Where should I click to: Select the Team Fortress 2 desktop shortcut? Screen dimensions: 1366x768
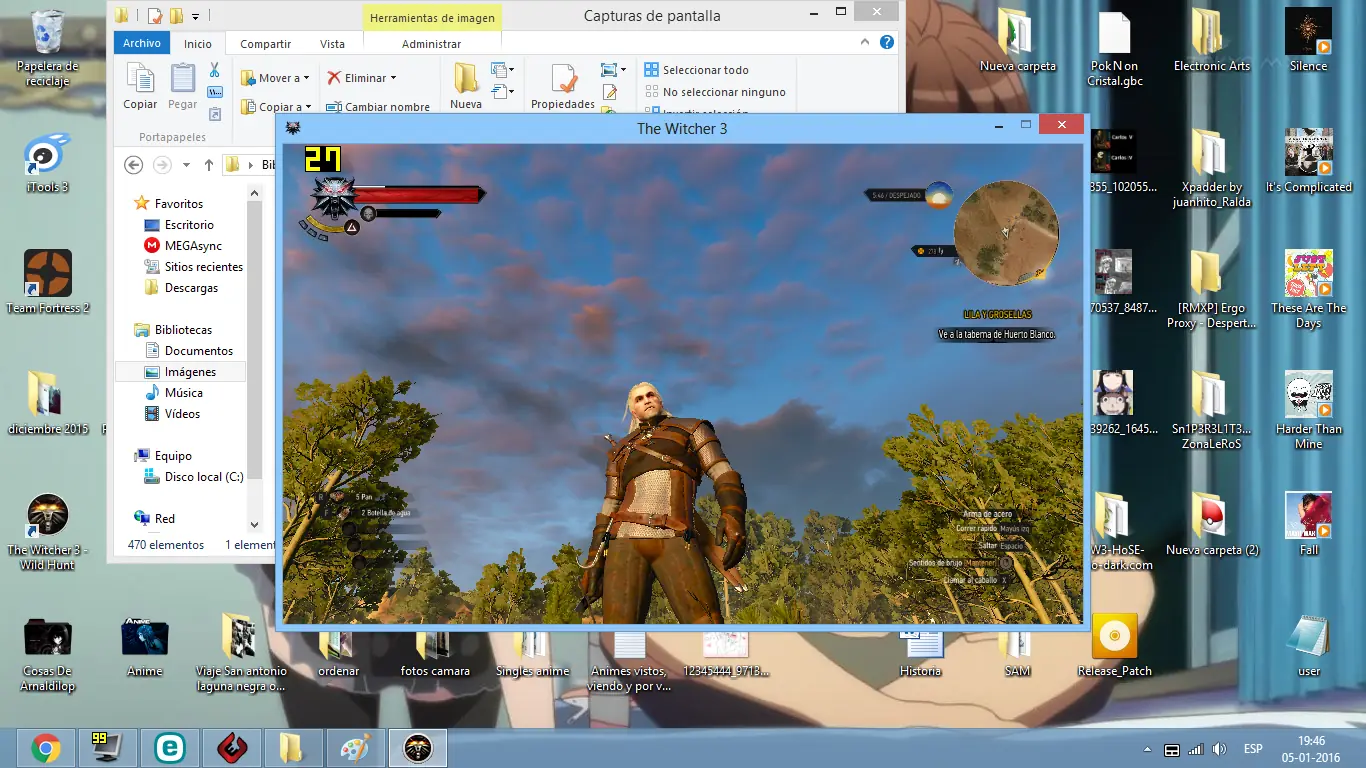click(47, 282)
